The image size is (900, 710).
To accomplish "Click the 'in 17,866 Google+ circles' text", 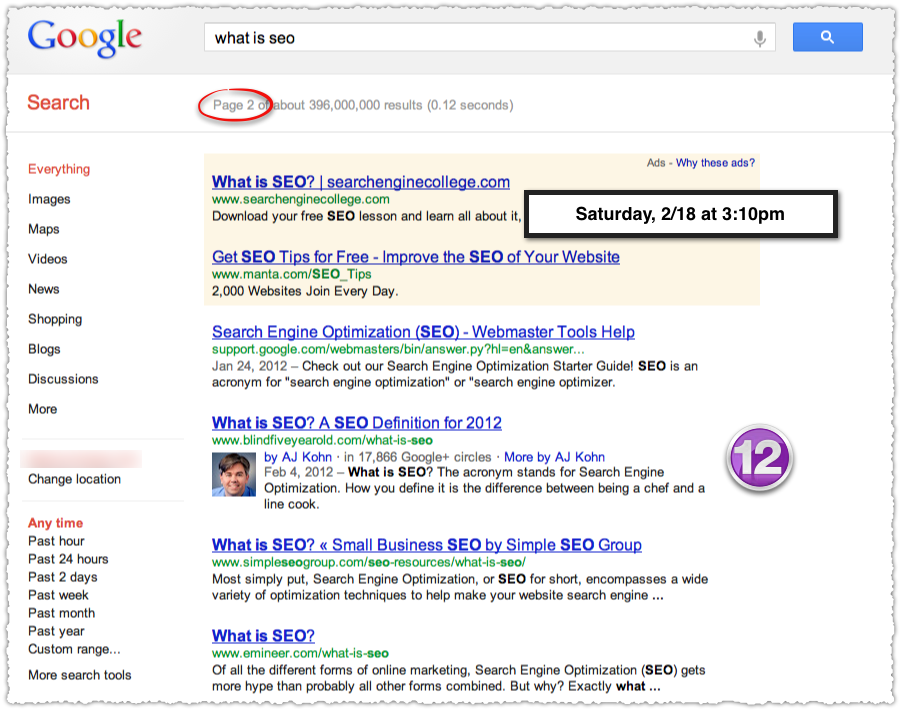I will (x=418, y=457).
